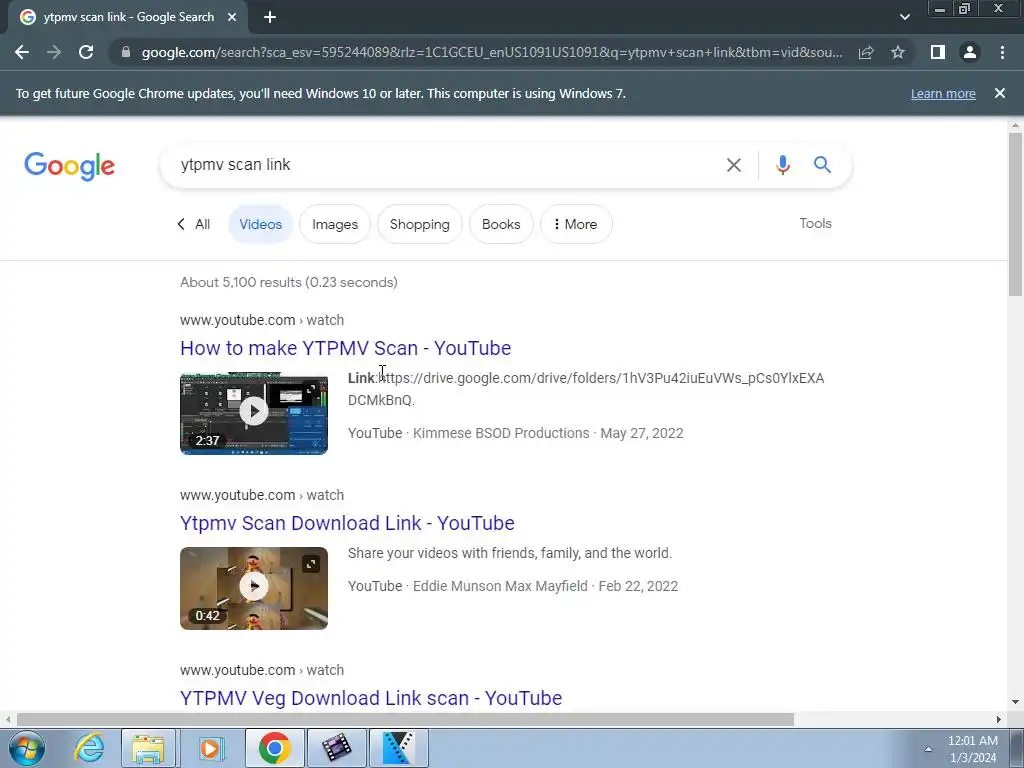Go back using the browser back arrow
Screen dimensions: 1024x768
click(x=22, y=52)
